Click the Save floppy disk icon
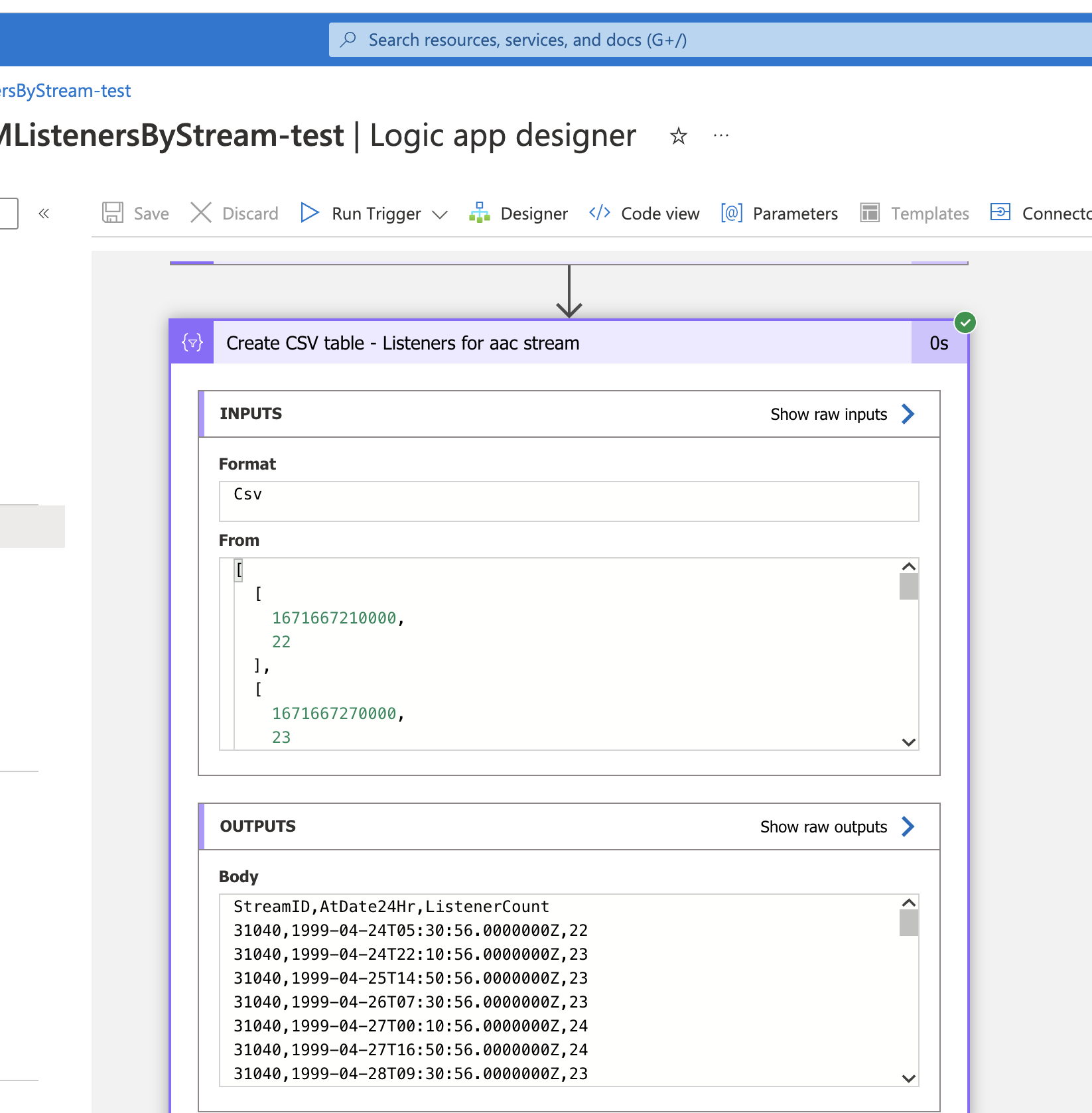Image resolution: width=1092 pixels, height=1113 pixels. click(113, 213)
